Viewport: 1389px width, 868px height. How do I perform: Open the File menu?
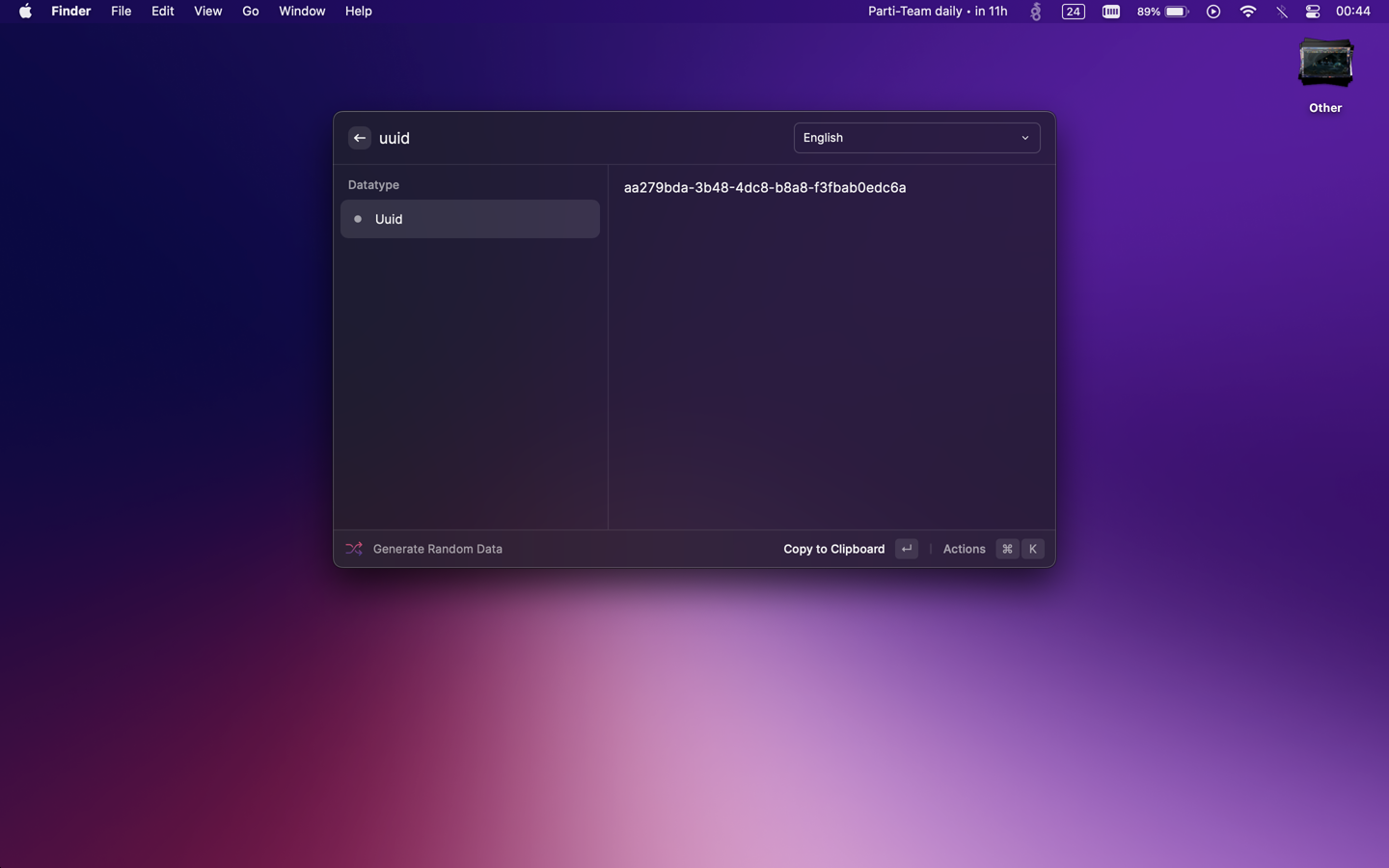[x=121, y=12]
